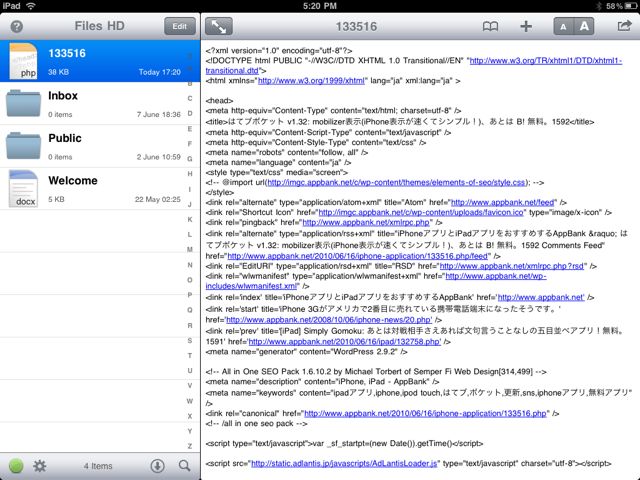Open the search magnifier icon
The image size is (640, 480).
(x=184, y=466)
